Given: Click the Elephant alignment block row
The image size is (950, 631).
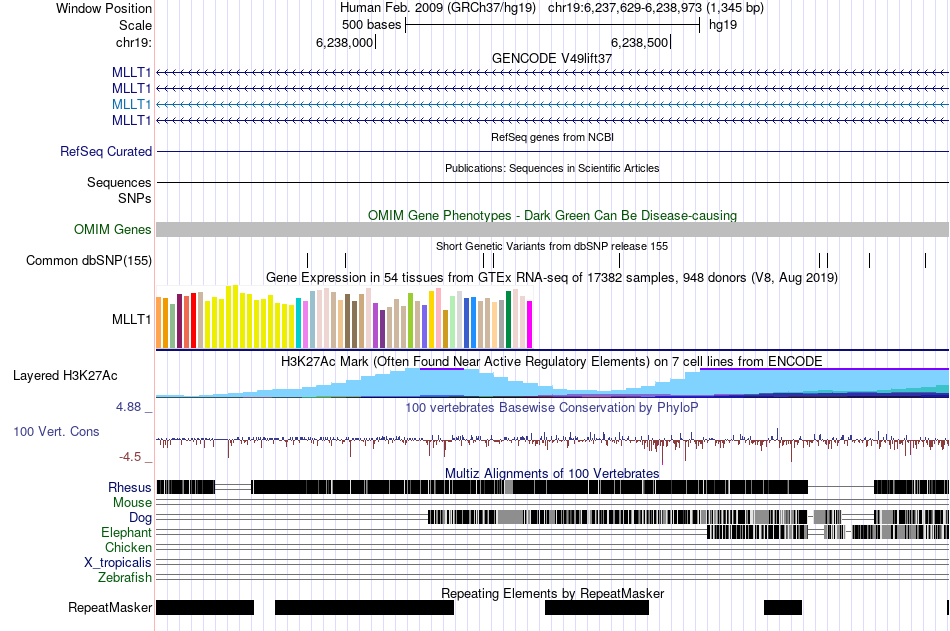Looking at the screenshot, I should coord(553,532).
